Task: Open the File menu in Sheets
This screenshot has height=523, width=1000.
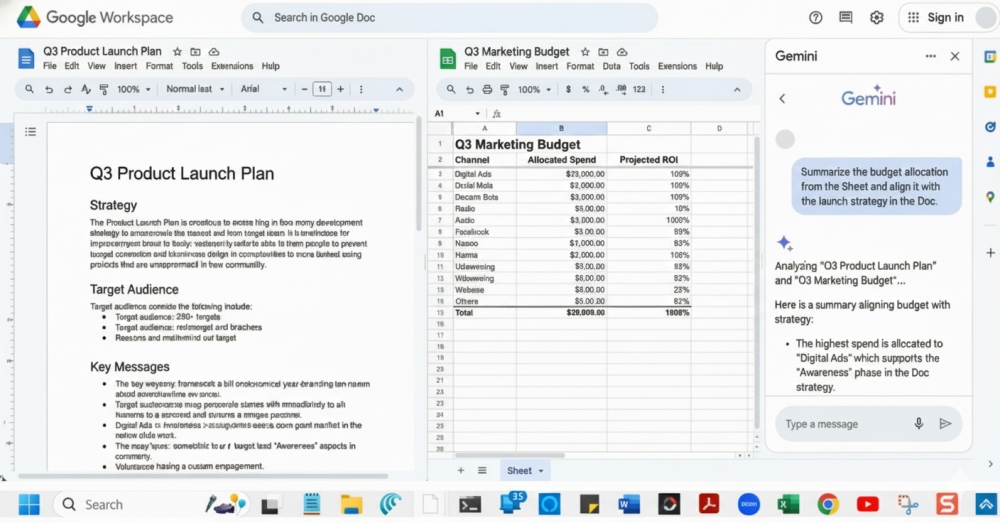Action: [x=471, y=66]
